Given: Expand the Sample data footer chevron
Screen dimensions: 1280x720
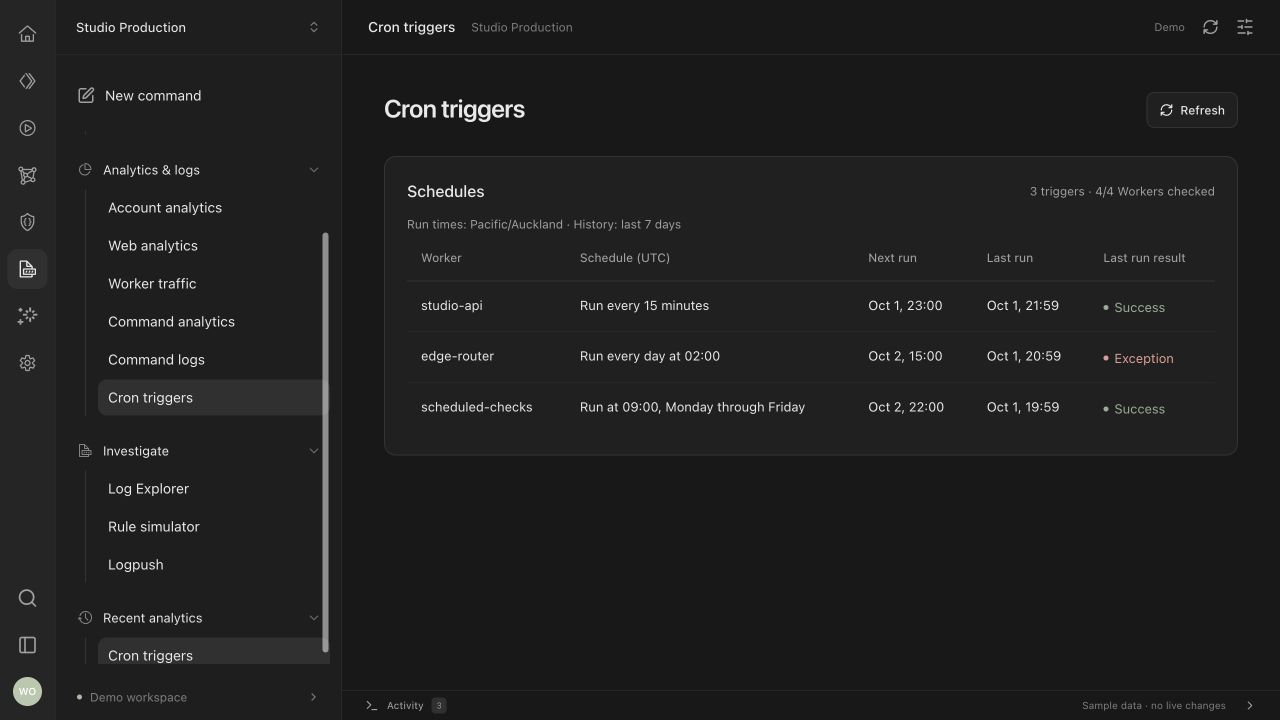Looking at the screenshot, I should pos(1249,705).
